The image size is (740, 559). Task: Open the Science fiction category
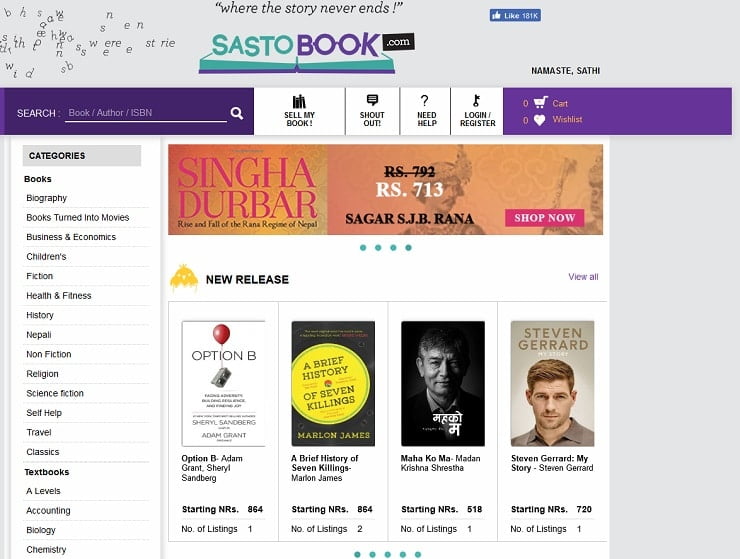(x=55, y=393)
